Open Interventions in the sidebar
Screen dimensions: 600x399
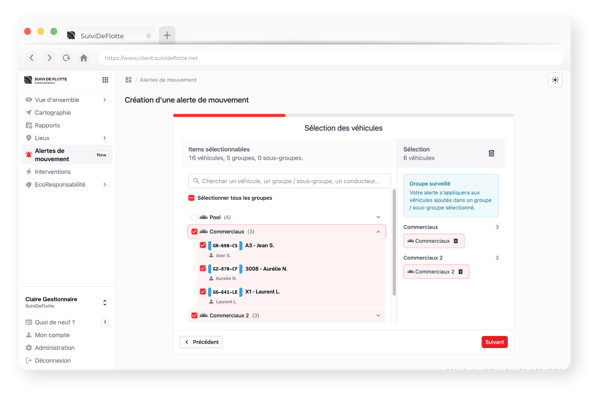point(53,171)
